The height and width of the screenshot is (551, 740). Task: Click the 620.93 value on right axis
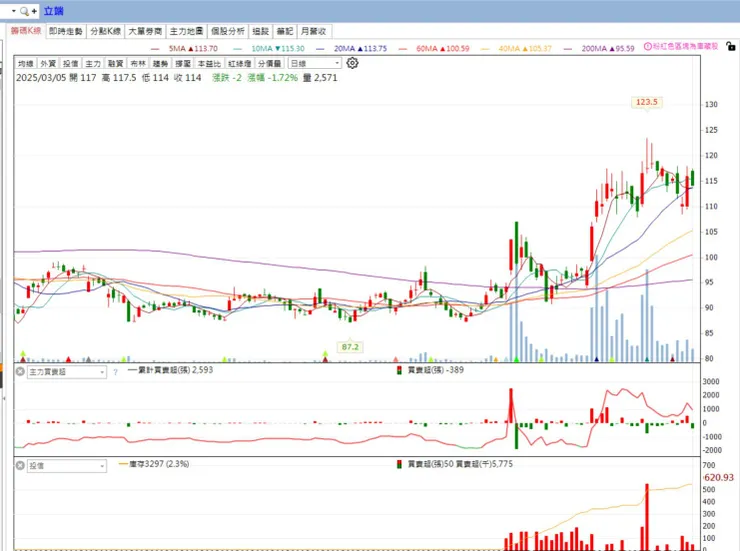pyautogui.click(x=719, y=477)
